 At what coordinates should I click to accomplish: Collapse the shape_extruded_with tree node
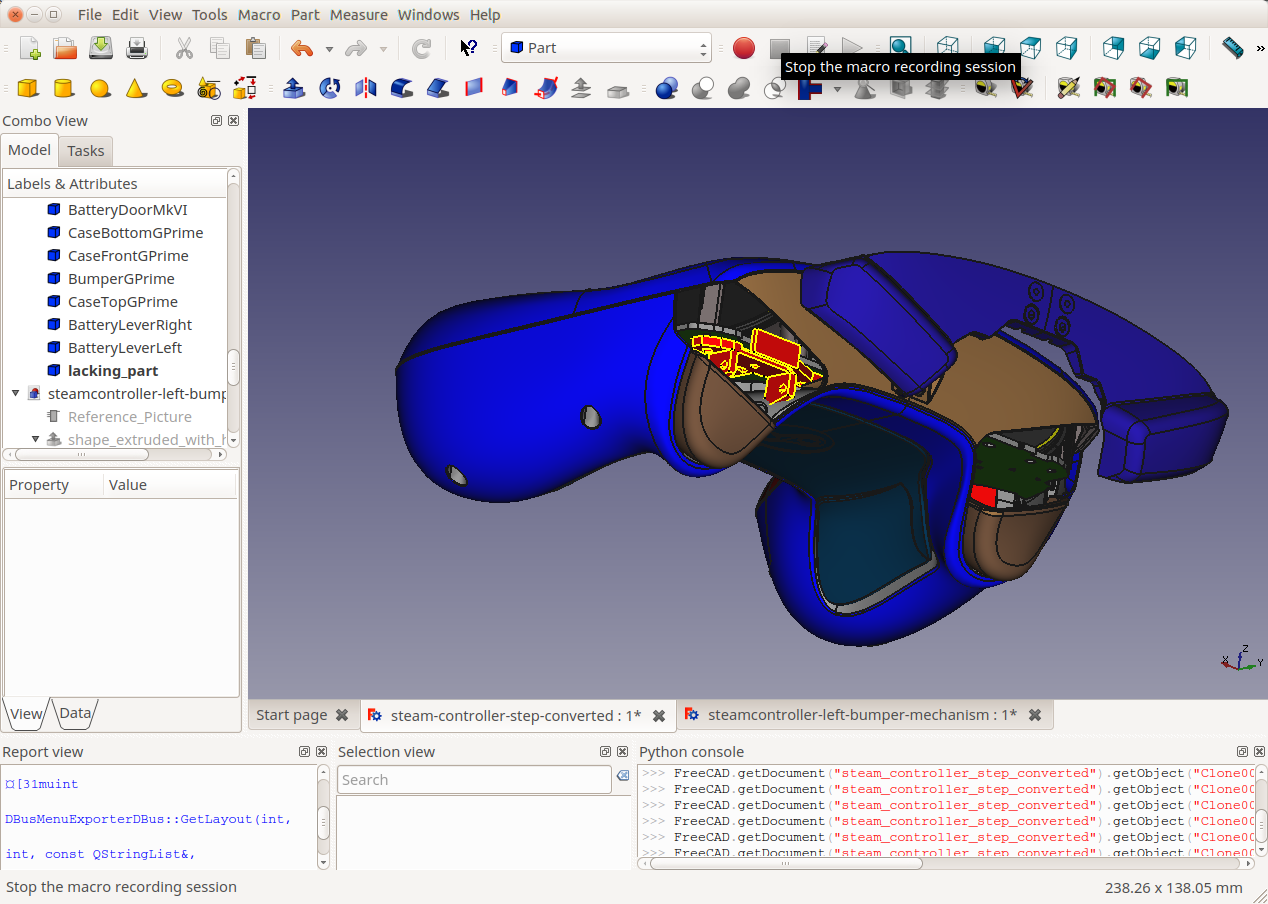click(x=35, y=439)
